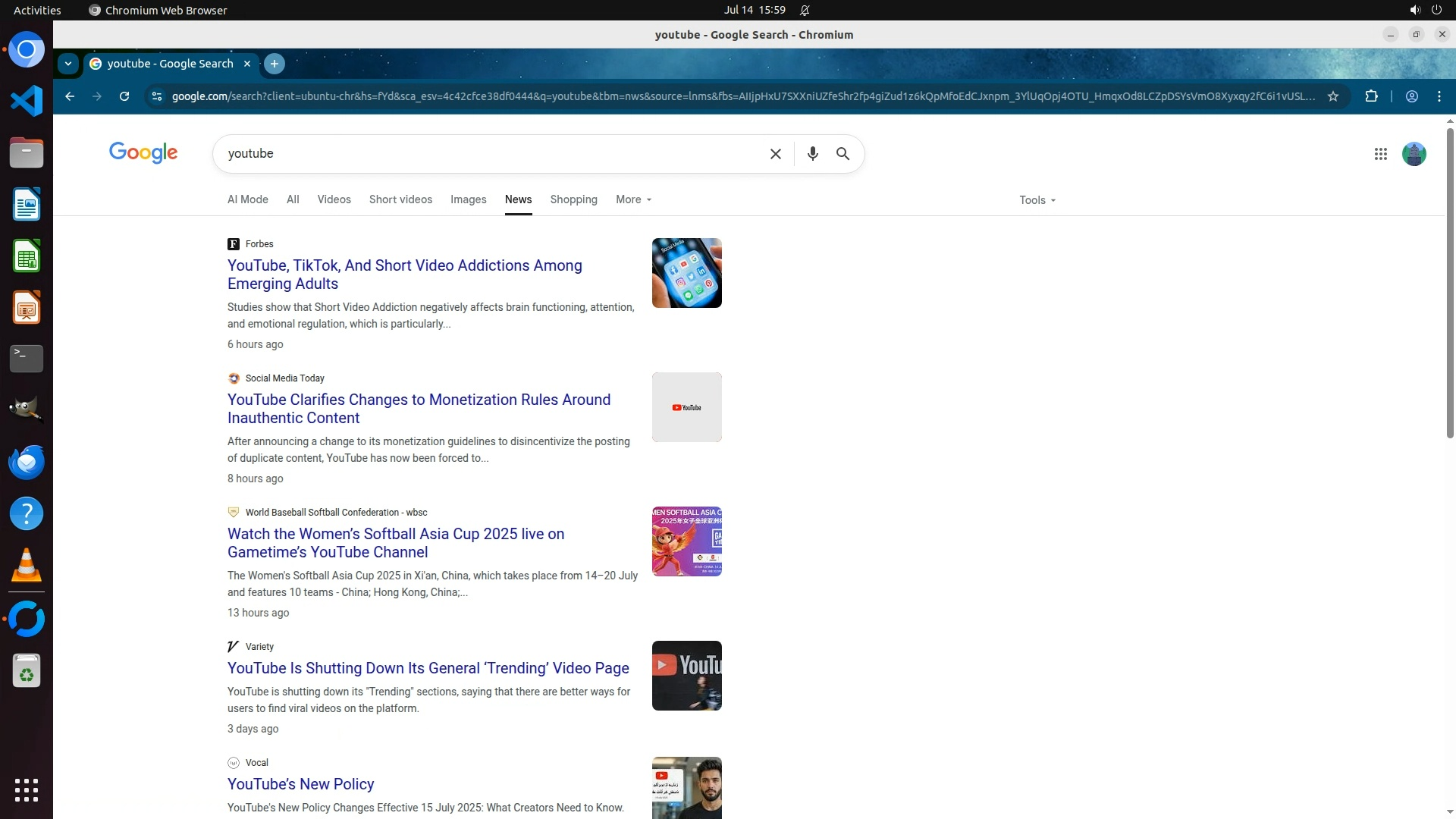
Task: Expand the More search filters dropdown
Action: (633, 199)
